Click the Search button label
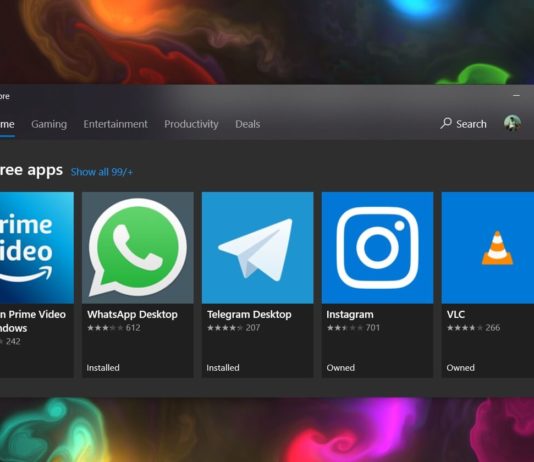 [471, 124]
